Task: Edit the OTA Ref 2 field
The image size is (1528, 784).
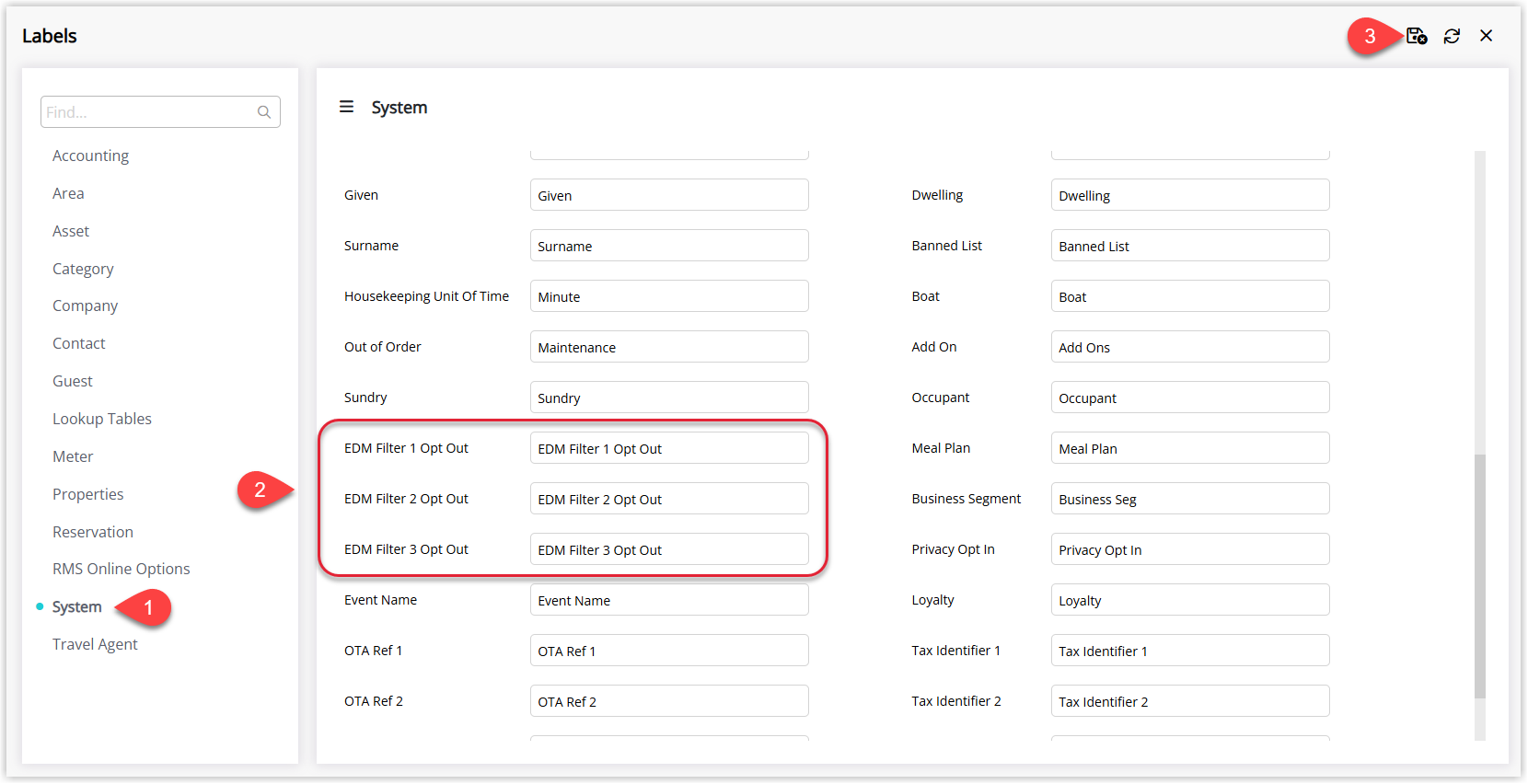Action: click(669, 701)
